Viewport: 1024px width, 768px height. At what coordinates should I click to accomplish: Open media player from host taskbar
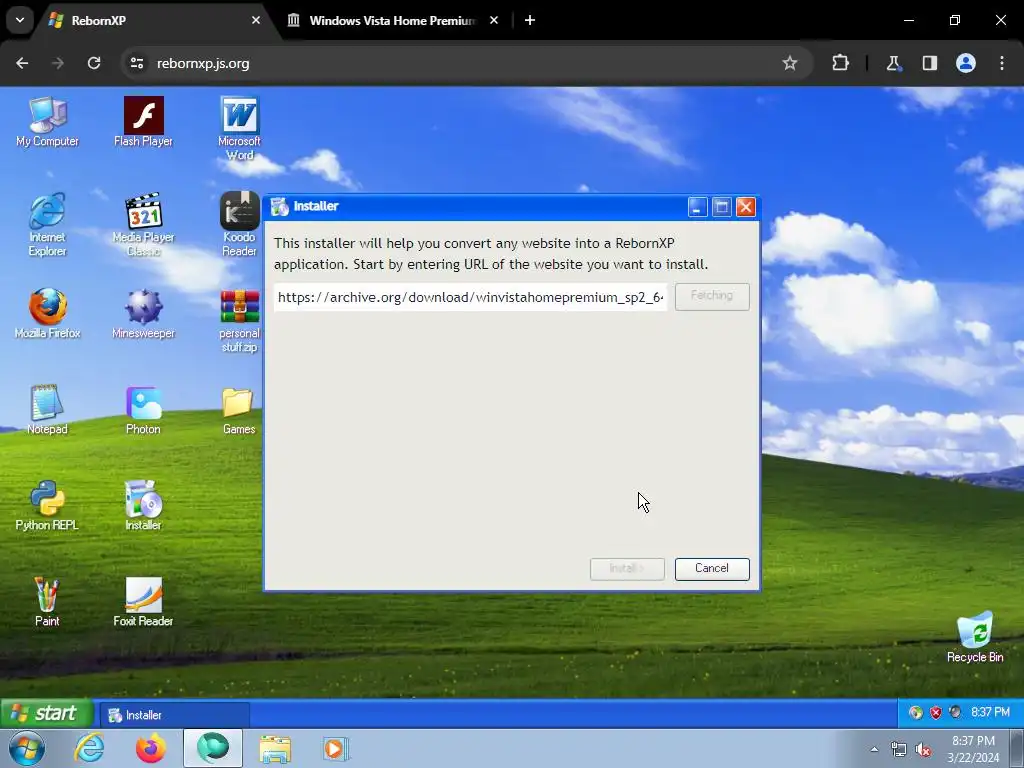point(336,748)
